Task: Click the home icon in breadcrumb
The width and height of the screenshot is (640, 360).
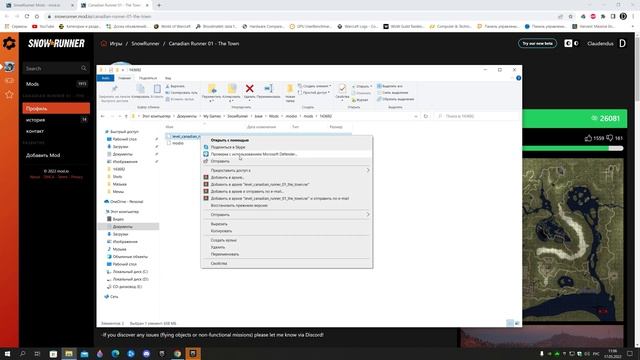Action: tap(104, 44)
